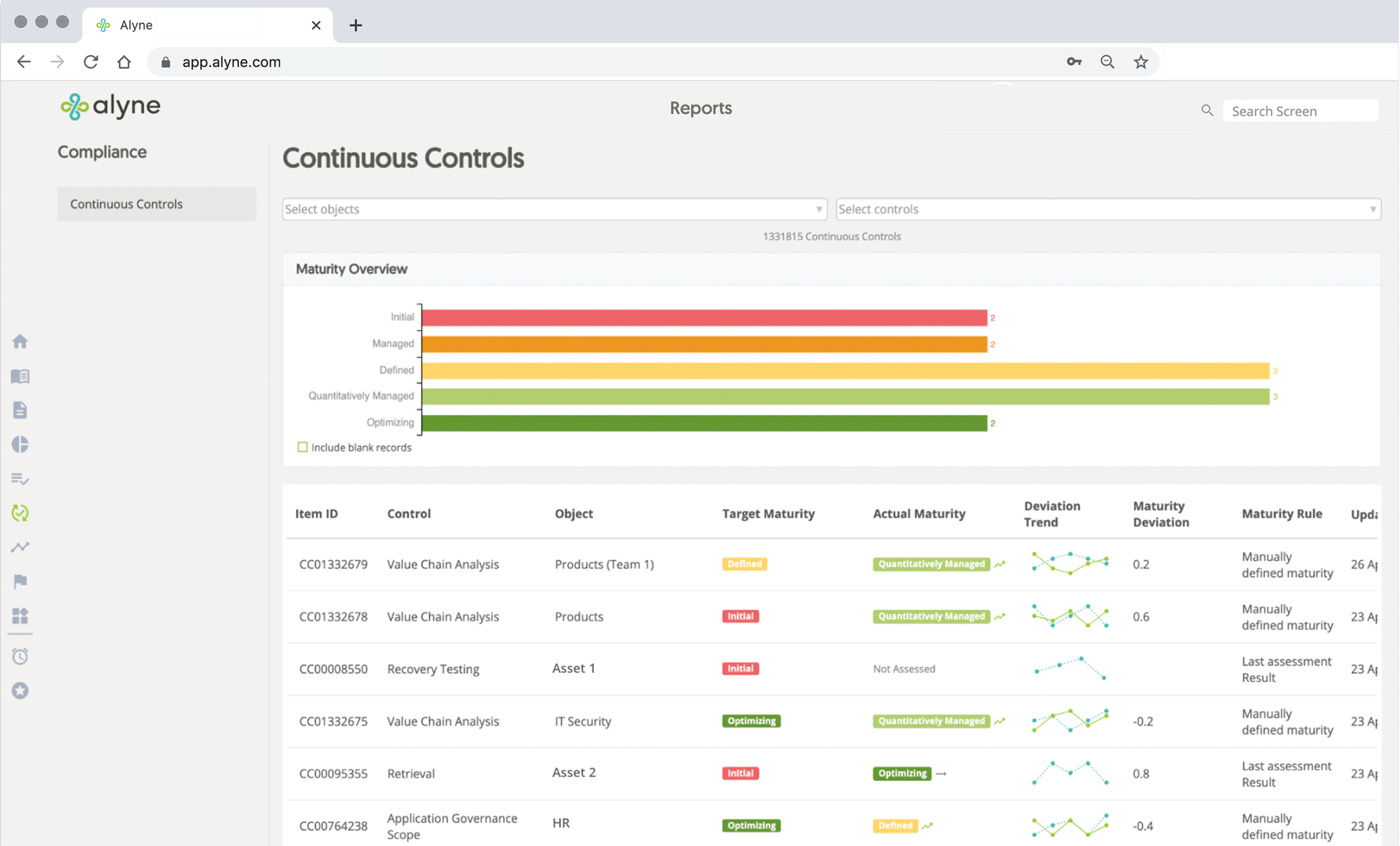Screen dimensions: 1400x846
Task: Open the checklist tasks sidebar icon
Action: click(x=20, y=479)
